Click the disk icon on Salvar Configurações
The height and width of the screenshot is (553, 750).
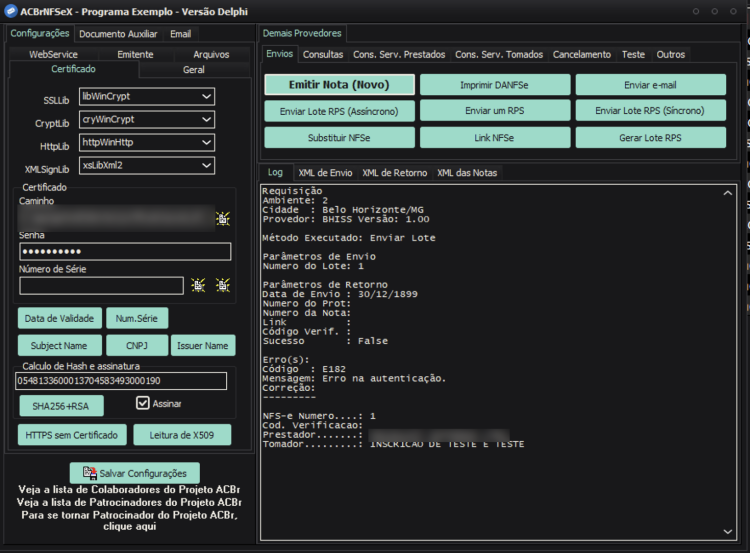(x=89, y=473)
